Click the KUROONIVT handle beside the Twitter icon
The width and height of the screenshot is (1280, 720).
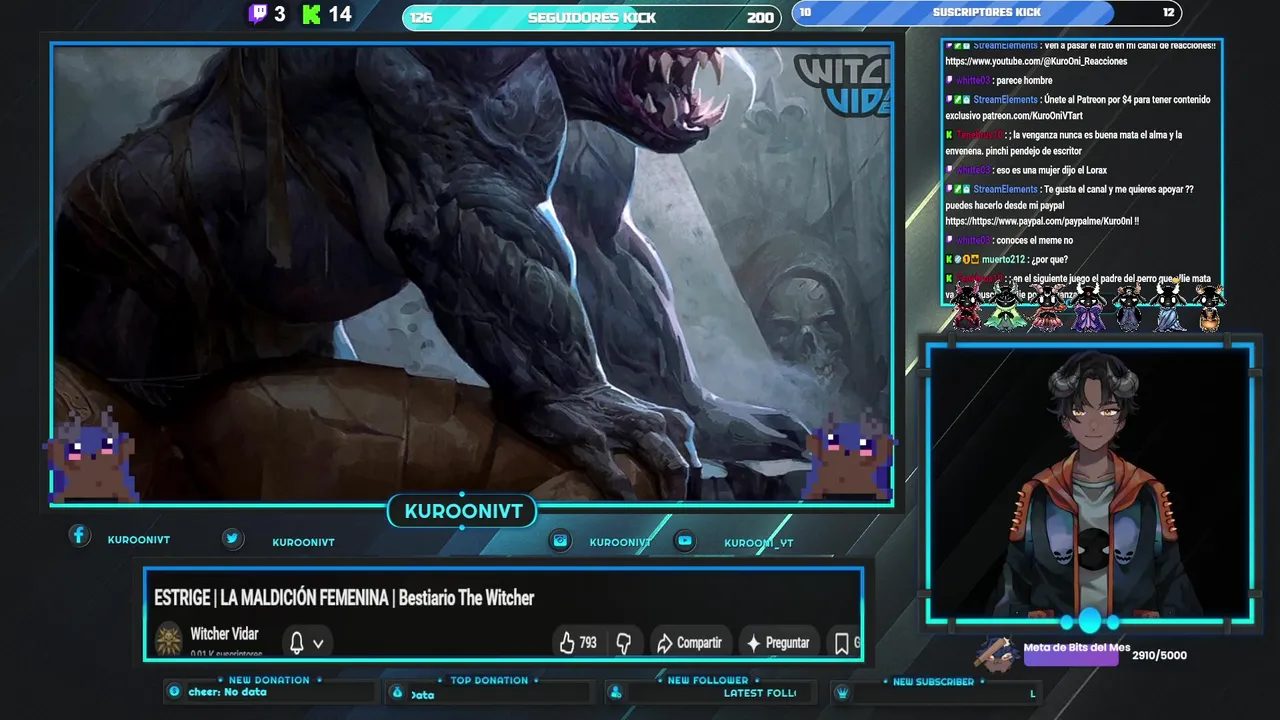tap(303, 543)
